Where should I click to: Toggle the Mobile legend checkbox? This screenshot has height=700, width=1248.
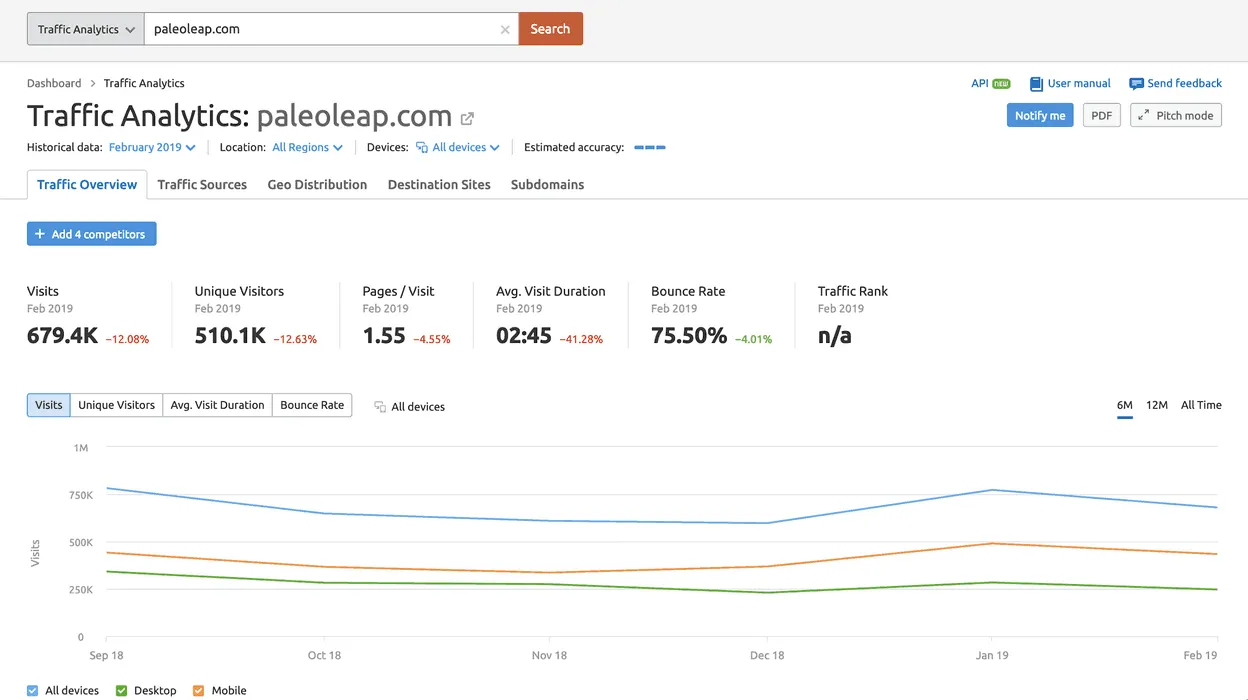(x=198, y=690)
